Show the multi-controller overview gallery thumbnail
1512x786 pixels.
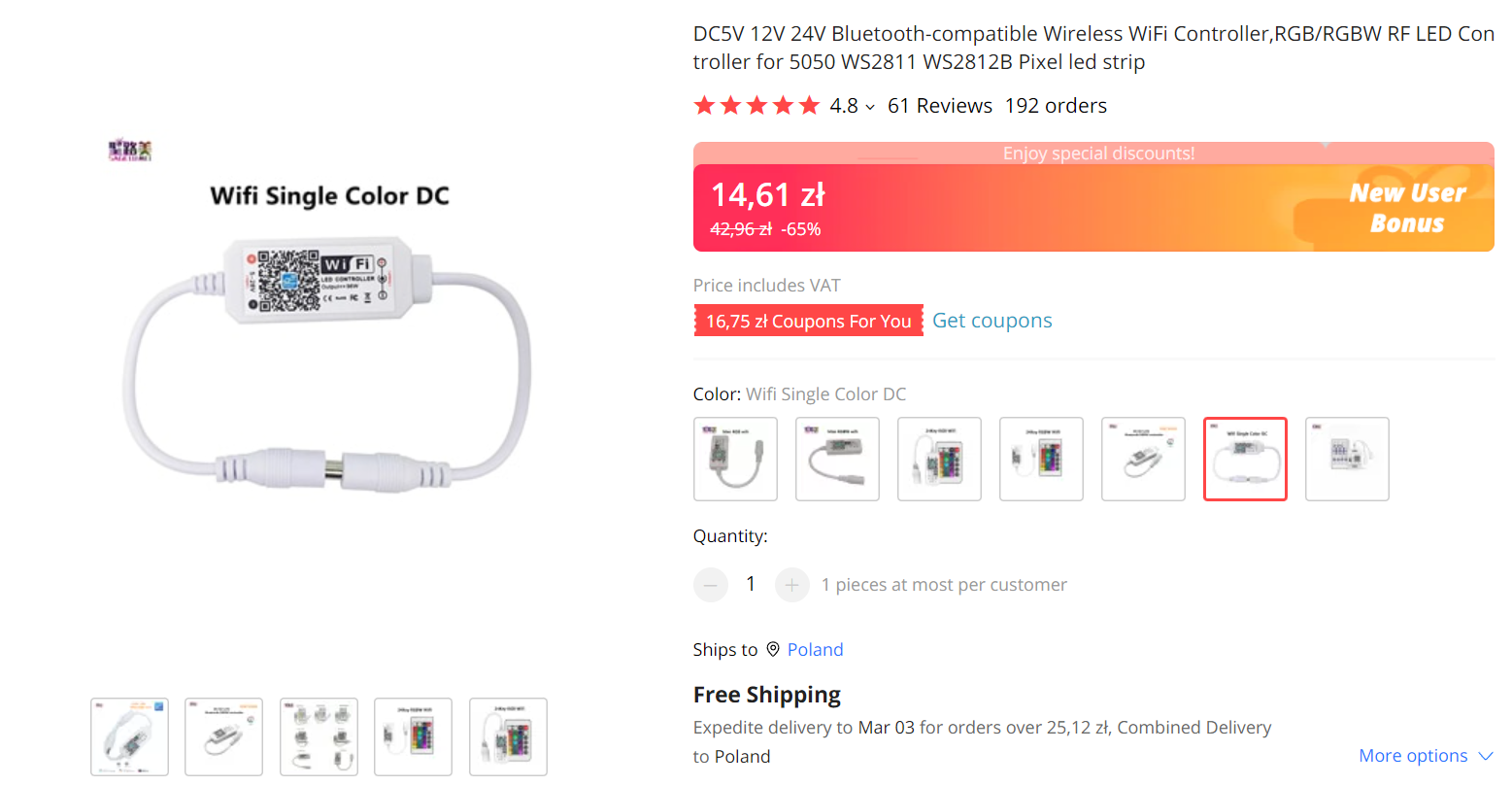tap(319, 736)
